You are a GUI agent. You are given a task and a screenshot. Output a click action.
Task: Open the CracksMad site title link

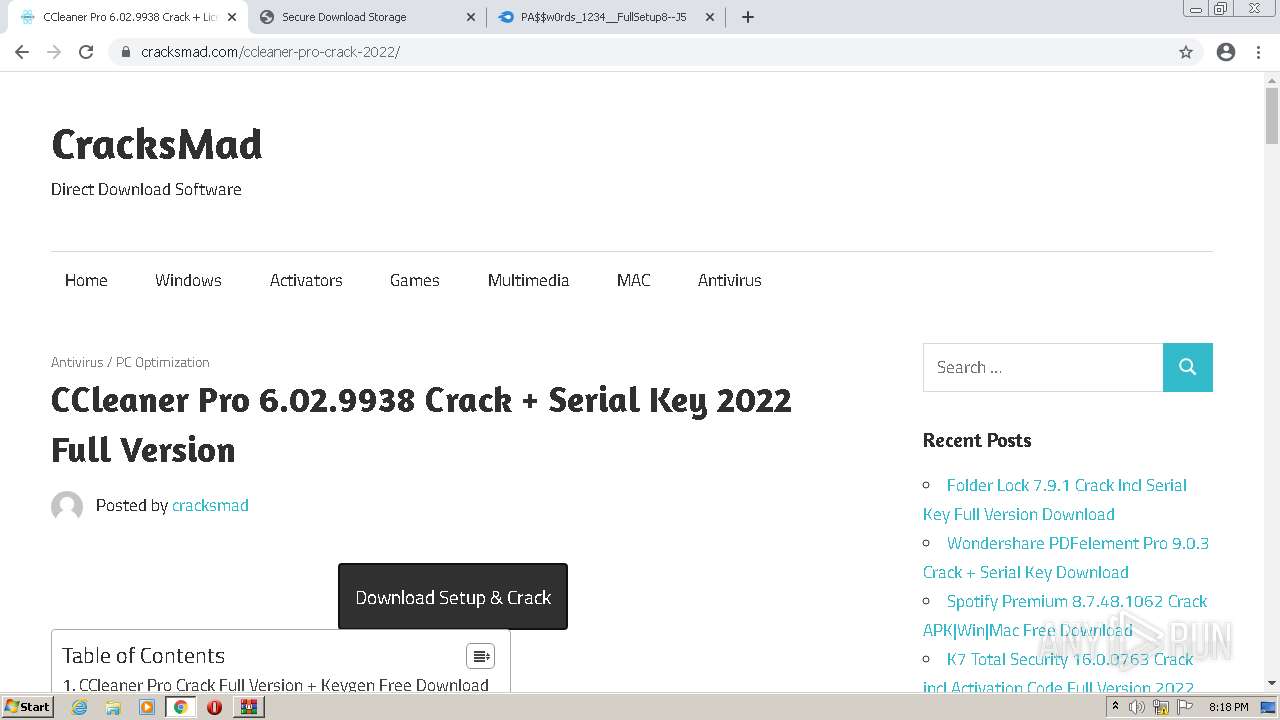156,145
